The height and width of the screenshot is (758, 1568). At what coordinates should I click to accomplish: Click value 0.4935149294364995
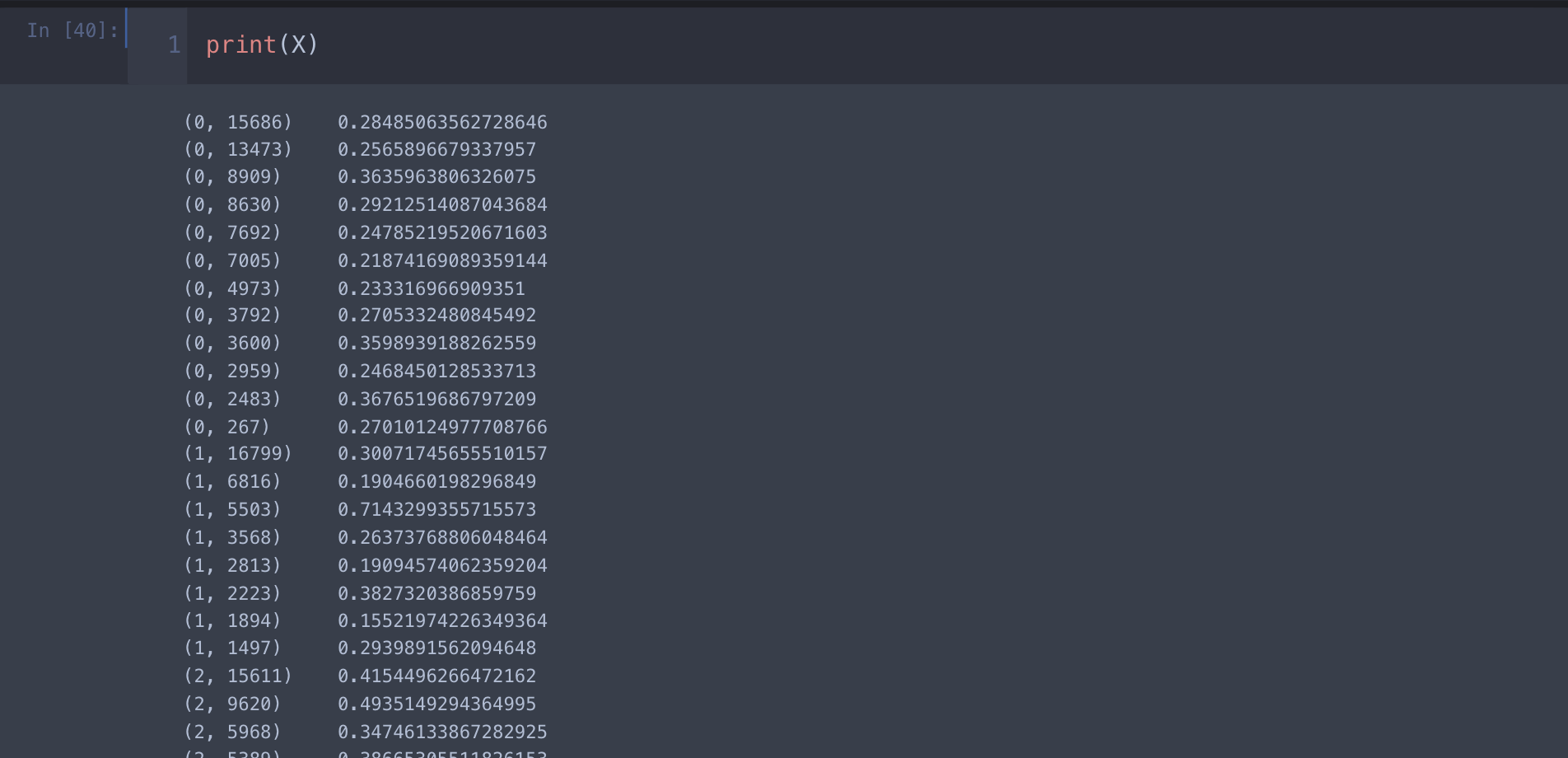pyautogui.click(x=436, y=704)
